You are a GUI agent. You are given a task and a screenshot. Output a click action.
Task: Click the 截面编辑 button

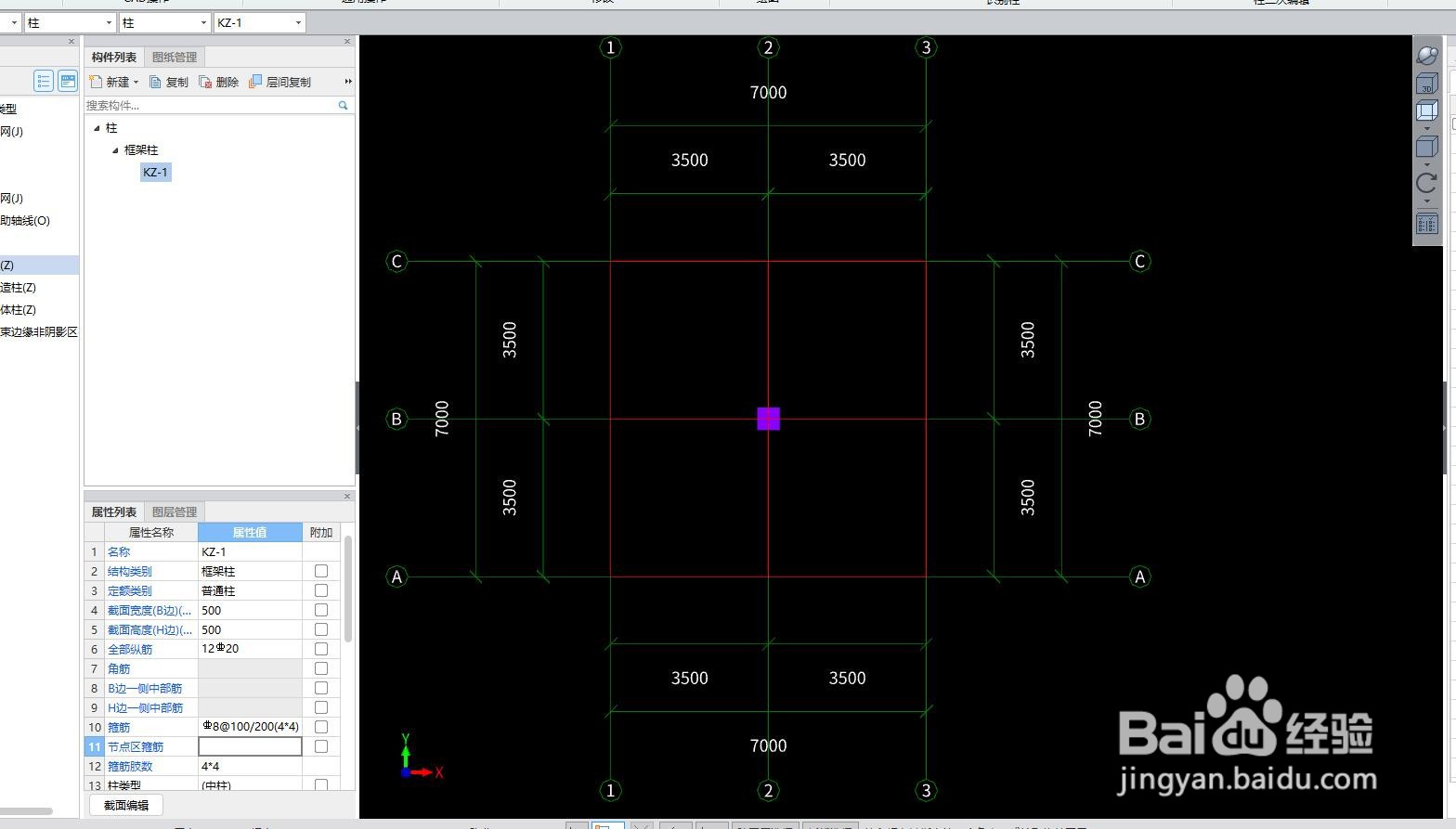click(x=126, y=805)
